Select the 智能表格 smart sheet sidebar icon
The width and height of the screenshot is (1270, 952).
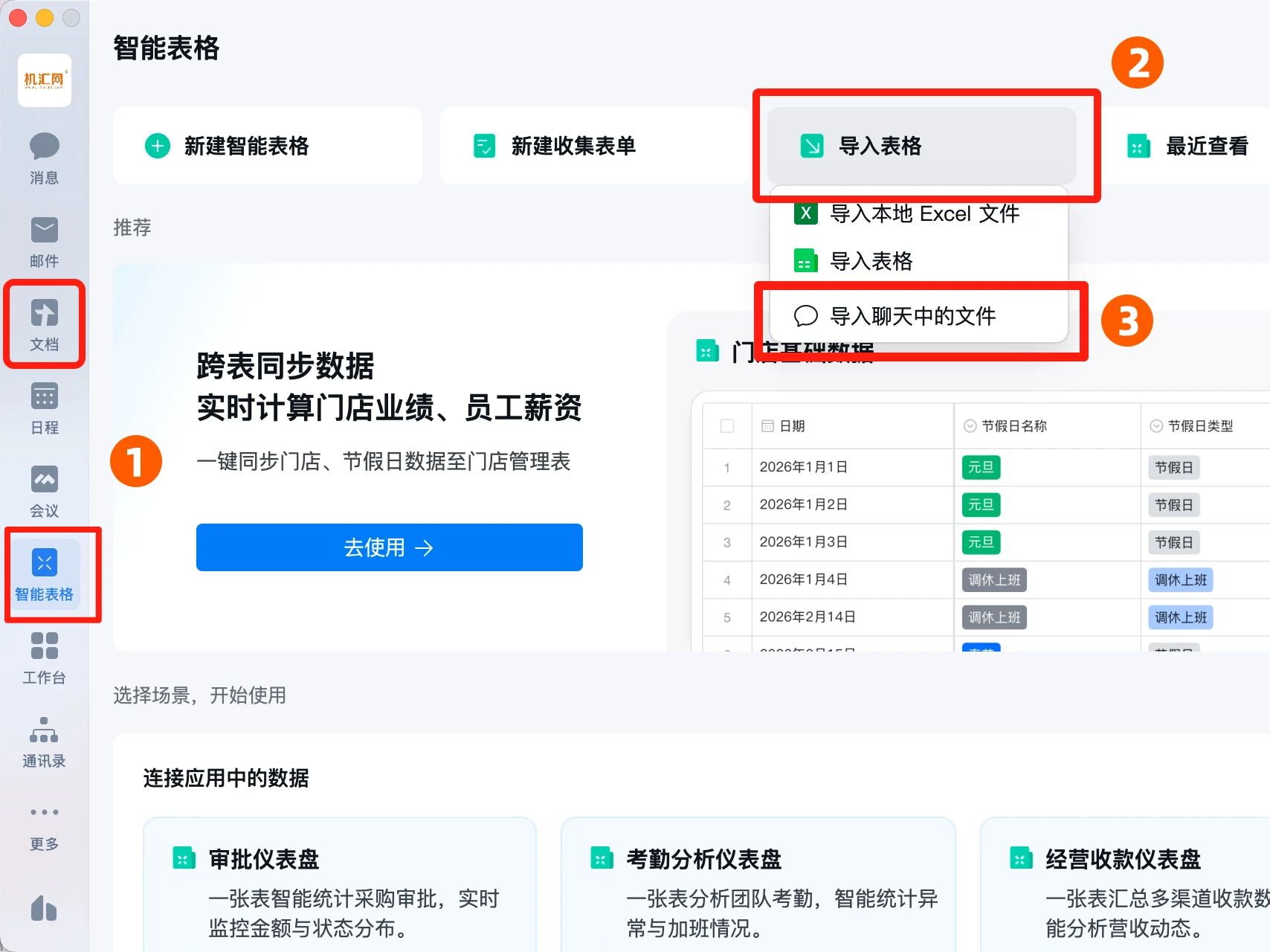(x=44, y=573)
